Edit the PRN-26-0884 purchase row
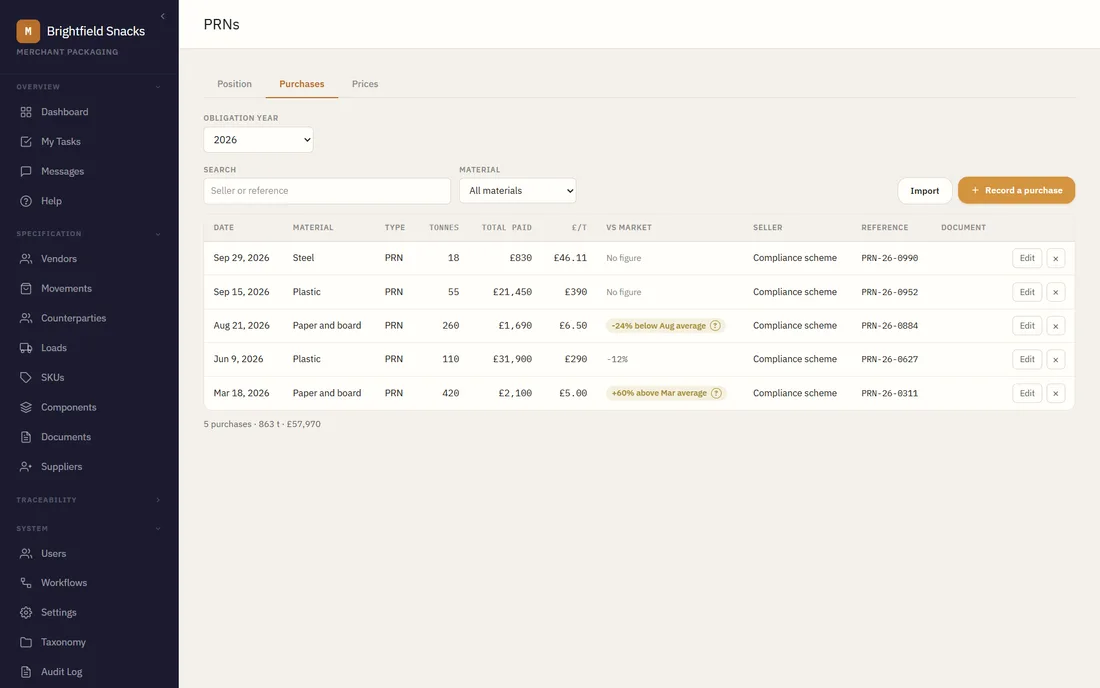The image size is (1100, 688). (1027, 326)
